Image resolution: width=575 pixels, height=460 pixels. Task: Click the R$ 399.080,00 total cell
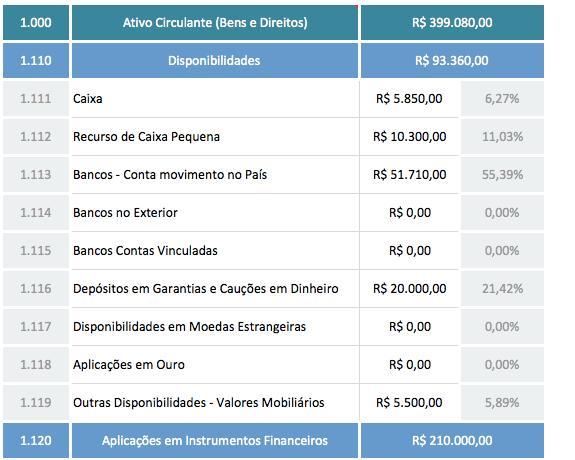pyautogui.click(x=452, y=22)
